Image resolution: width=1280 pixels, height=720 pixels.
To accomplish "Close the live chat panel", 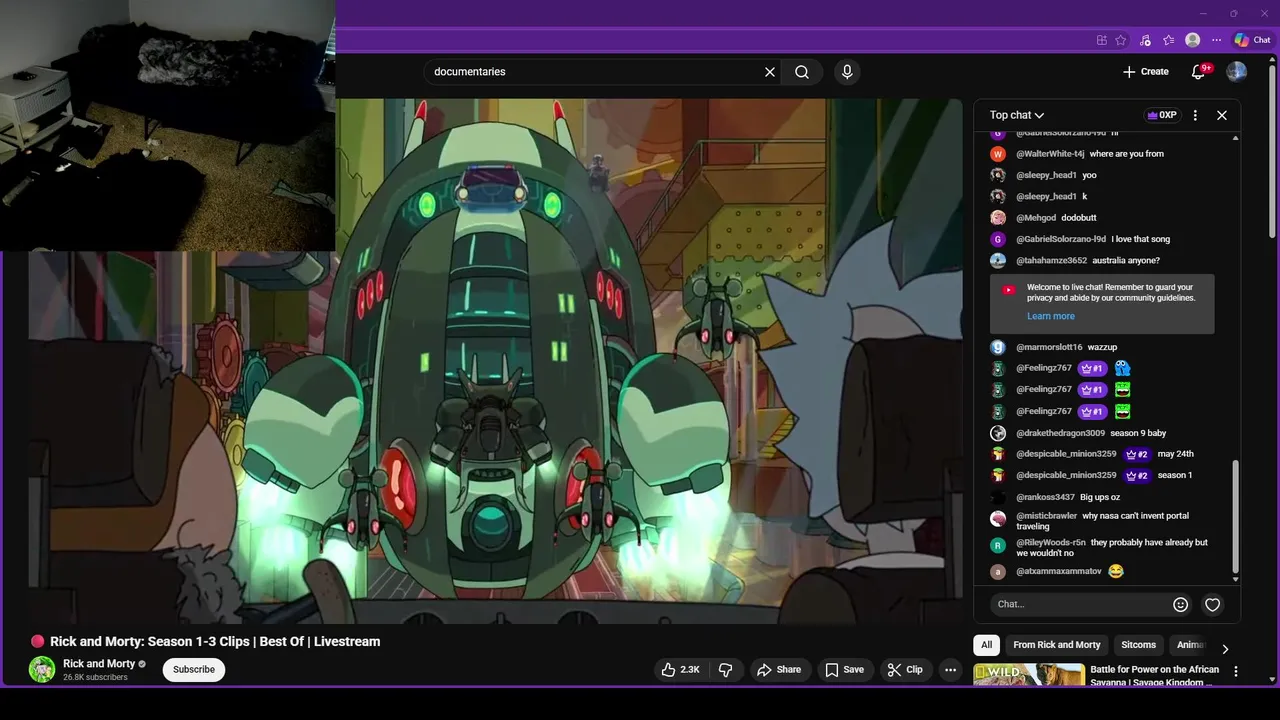I will click(x=1222, y=115).
